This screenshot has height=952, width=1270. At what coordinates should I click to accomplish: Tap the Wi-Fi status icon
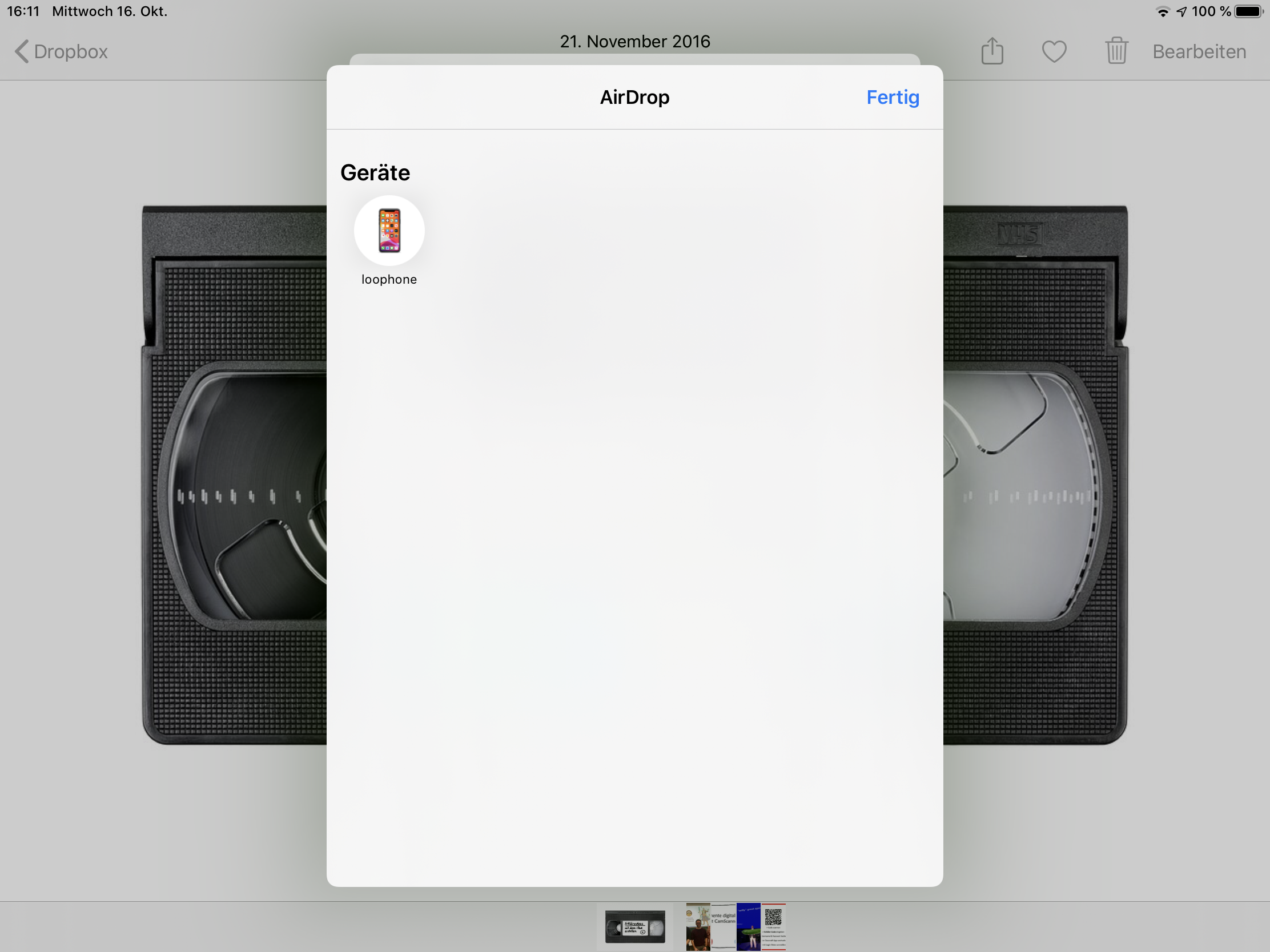pos(1163,12)
